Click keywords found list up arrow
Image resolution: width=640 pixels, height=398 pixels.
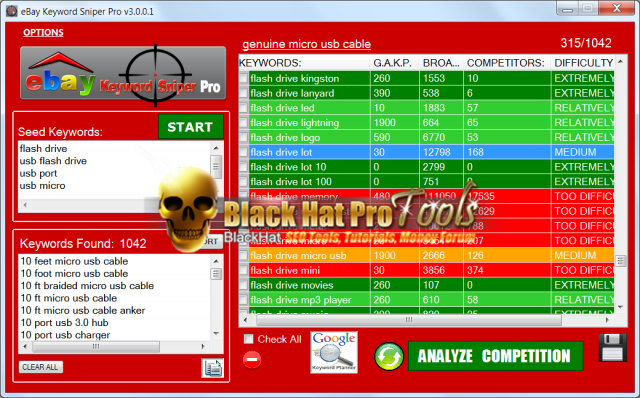click(216, 260)
